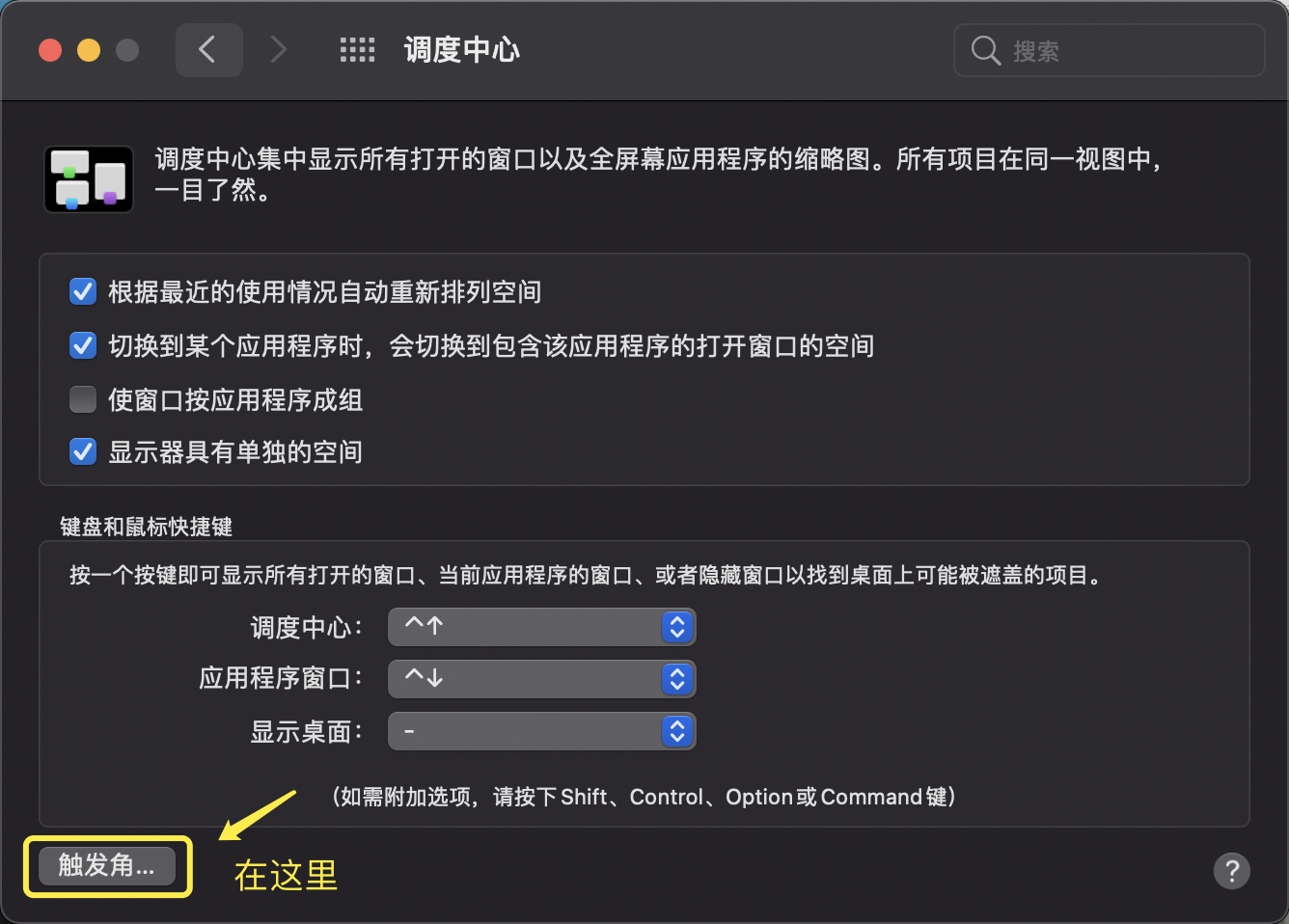This screenshot has width=1289, height=924.
Task: Click the stepper arrows on 显示桌面 popup
Action: pyautogui.click(x=677, y=731)
